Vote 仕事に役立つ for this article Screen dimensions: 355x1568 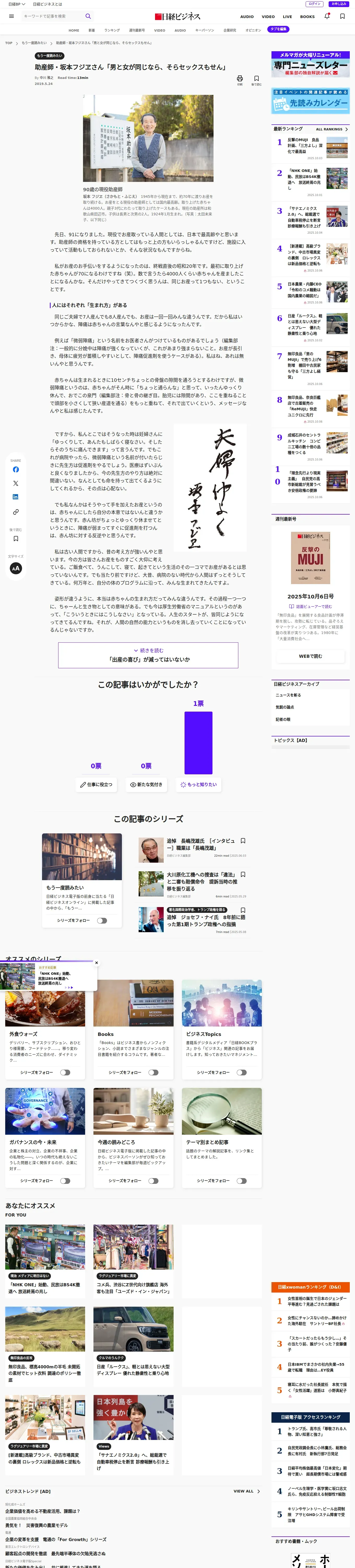tap(96, 785)
